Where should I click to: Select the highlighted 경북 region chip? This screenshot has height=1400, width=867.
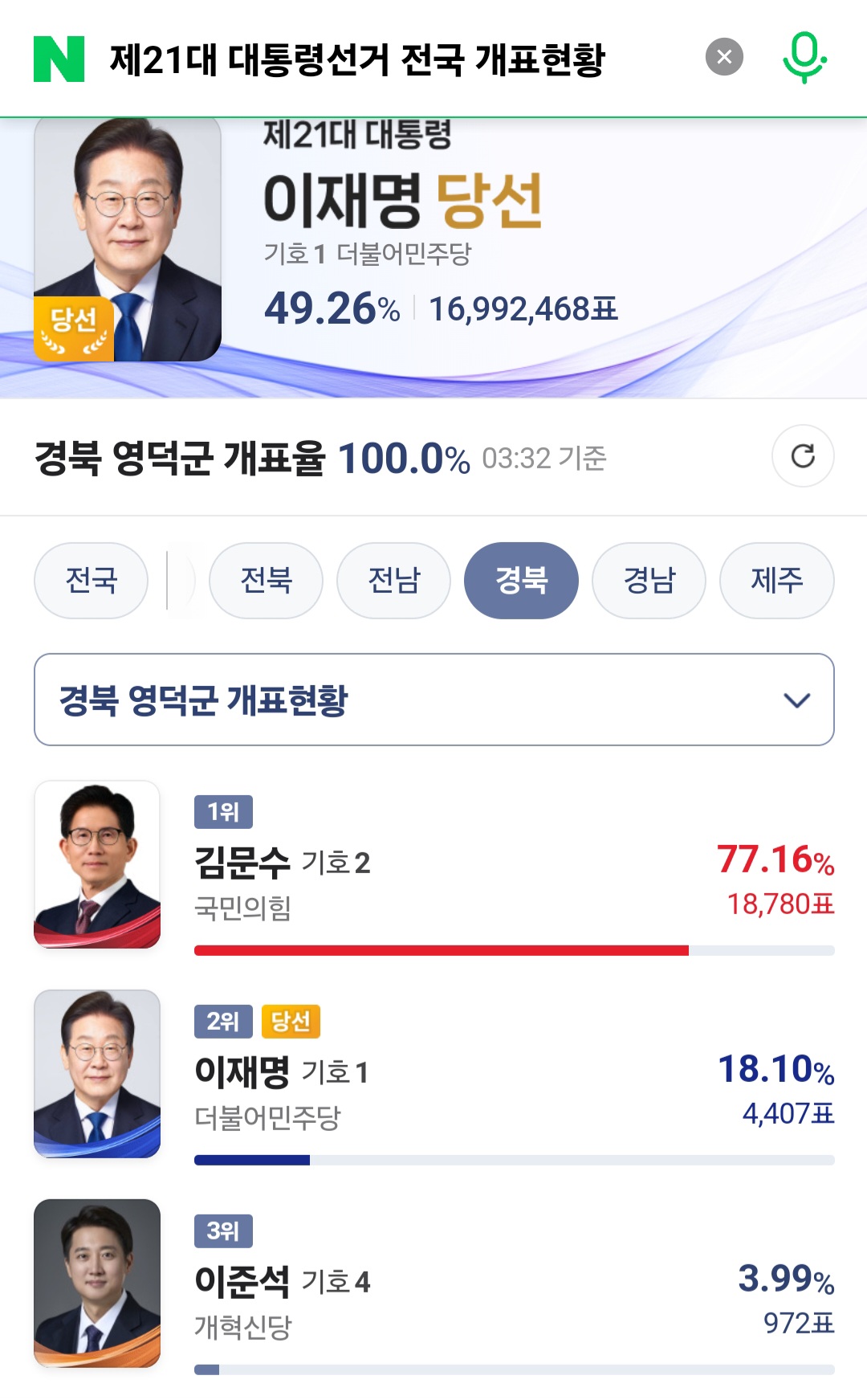coord(521,580)
